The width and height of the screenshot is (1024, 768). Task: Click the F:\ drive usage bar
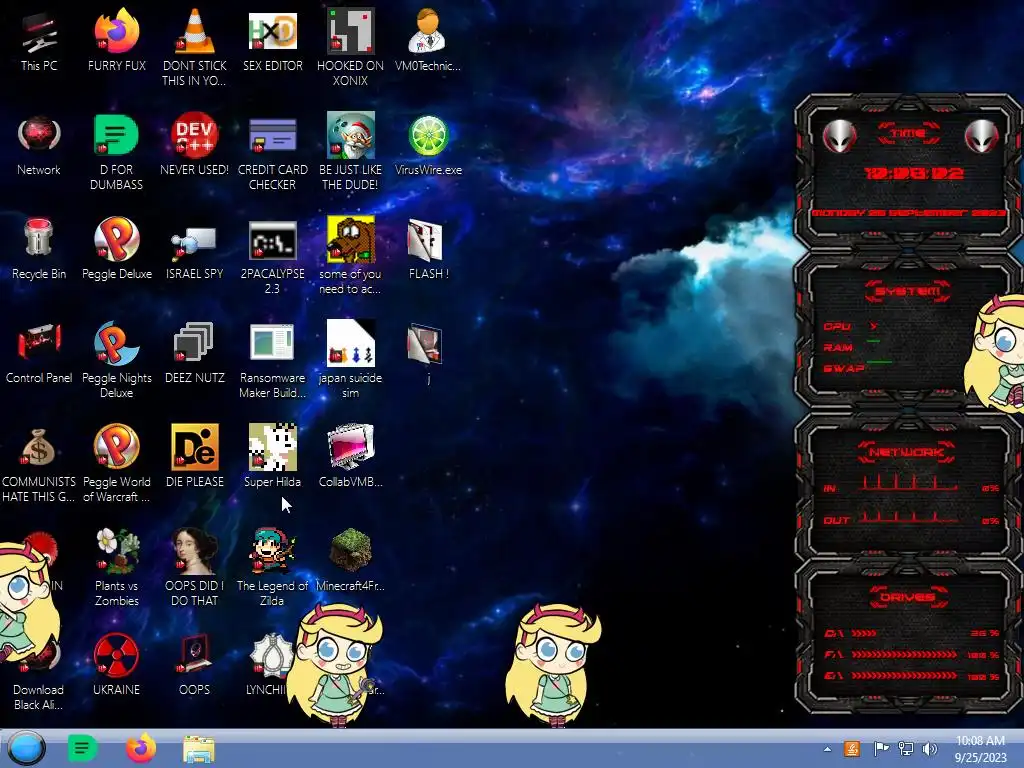[x=904, y=654]
